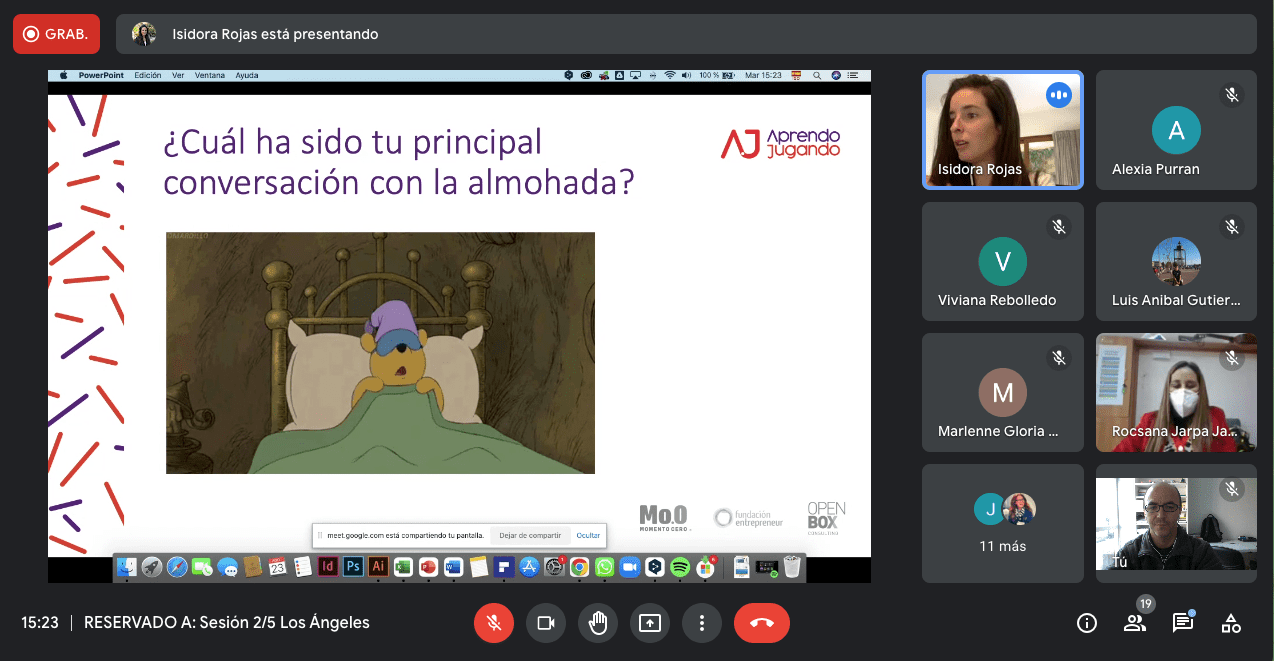Viewport: 1274px width, 661px height.
Task: Click the GRAB. recording indicator
Action: coord(56,34)
